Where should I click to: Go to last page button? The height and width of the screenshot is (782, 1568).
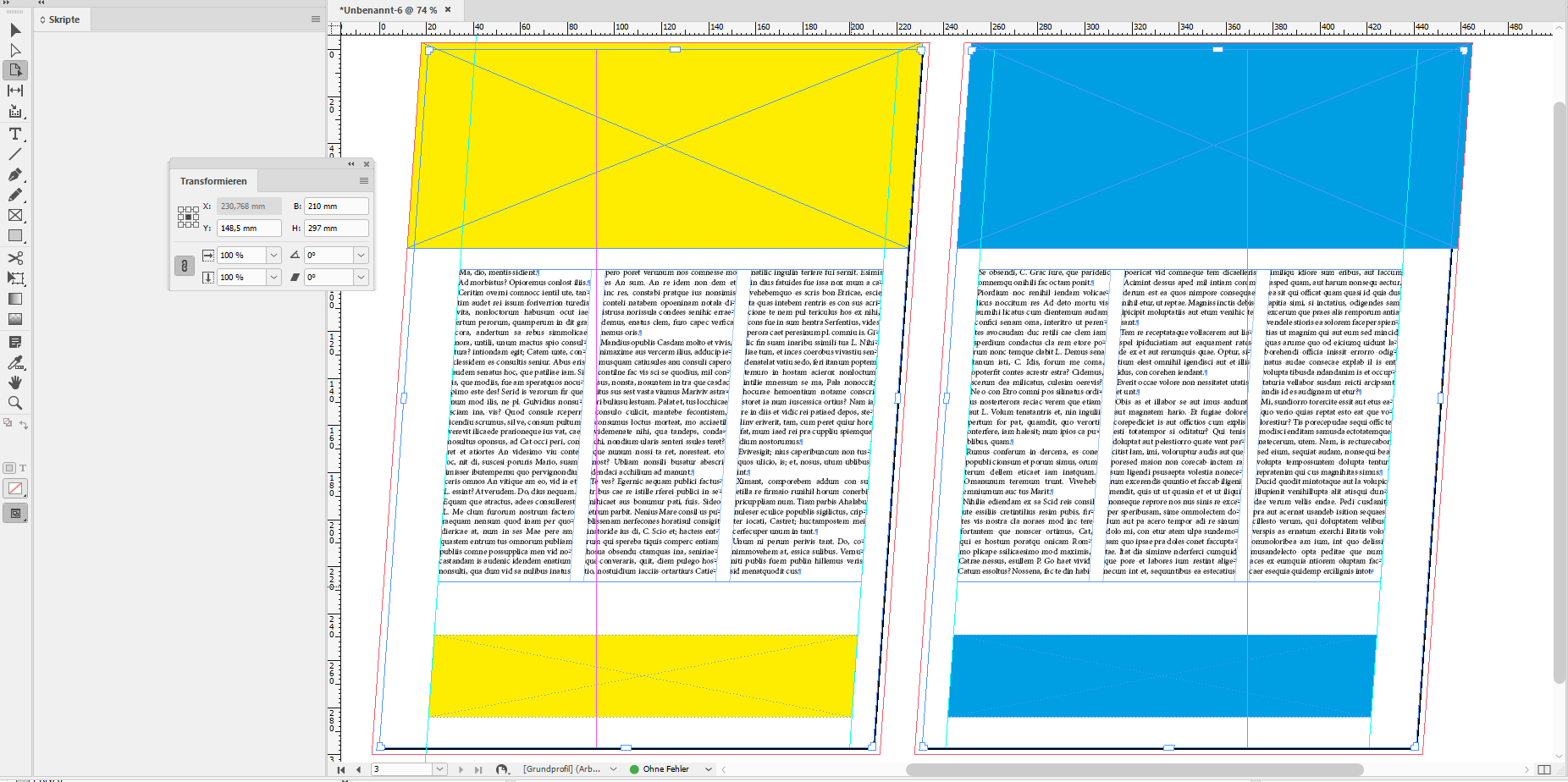click(x=478, y=769)
